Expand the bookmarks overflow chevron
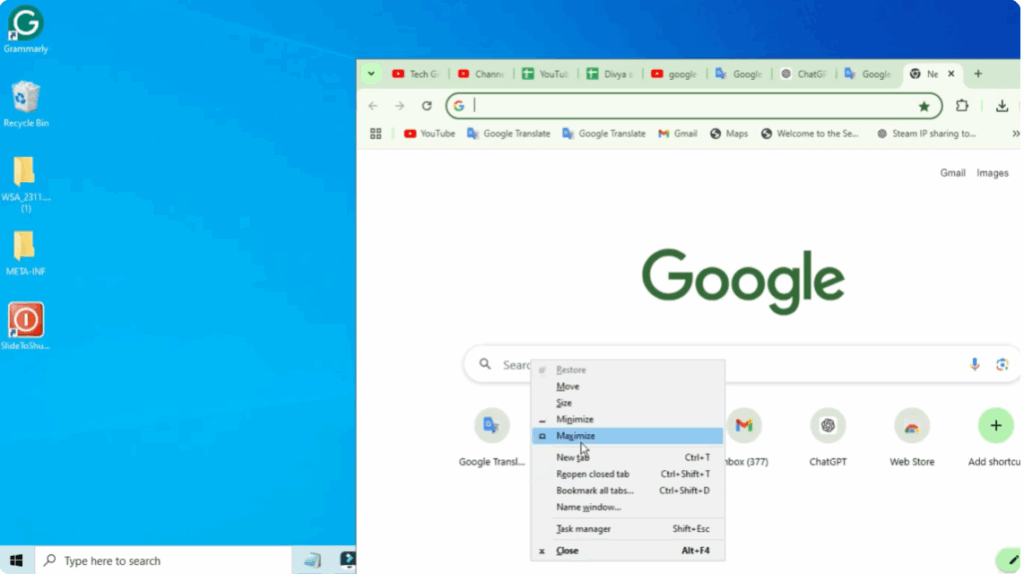Viewport: 1024px width, 574px height. 1016,133
